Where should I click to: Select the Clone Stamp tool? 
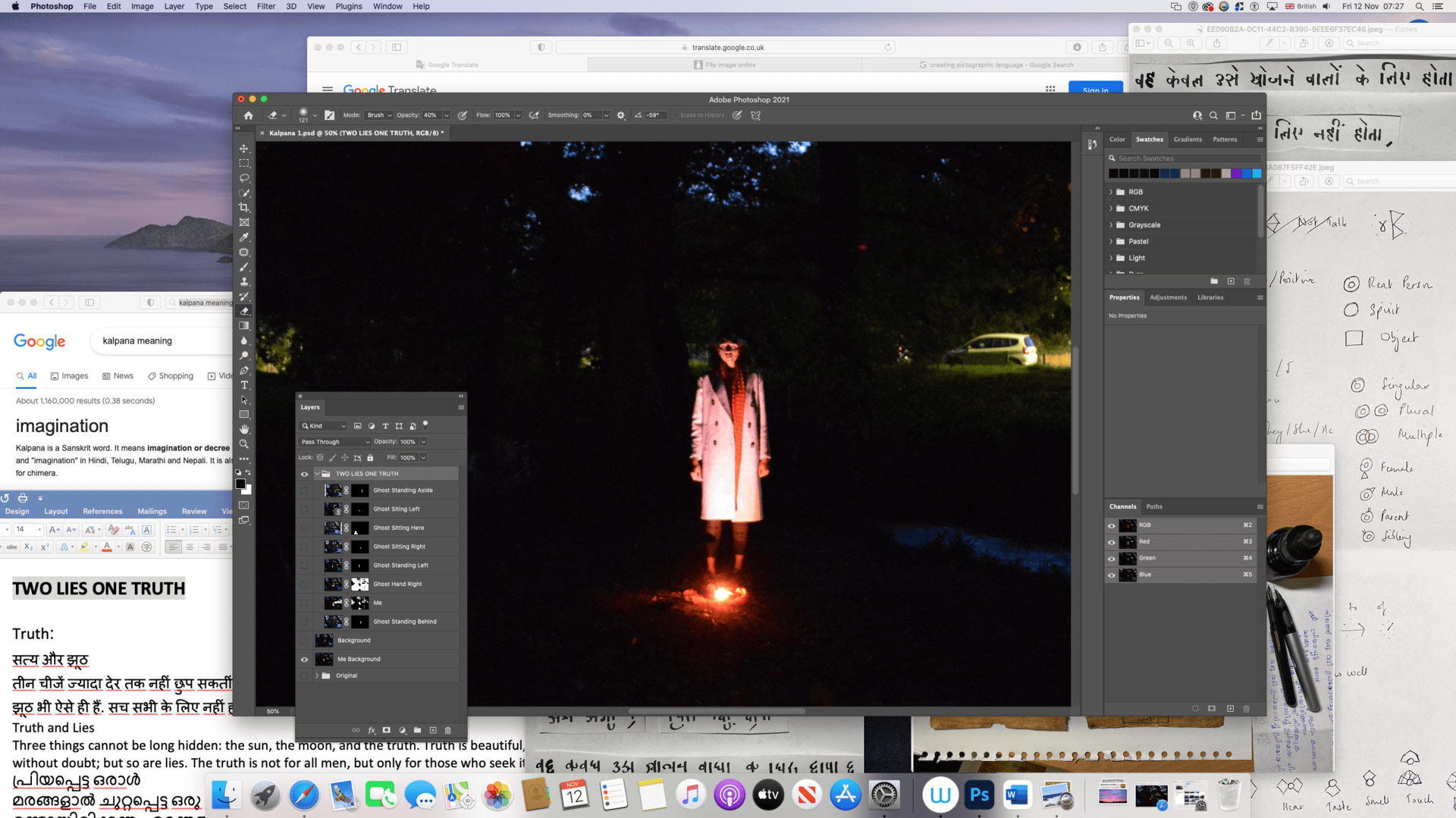click(x=244, y=281)
